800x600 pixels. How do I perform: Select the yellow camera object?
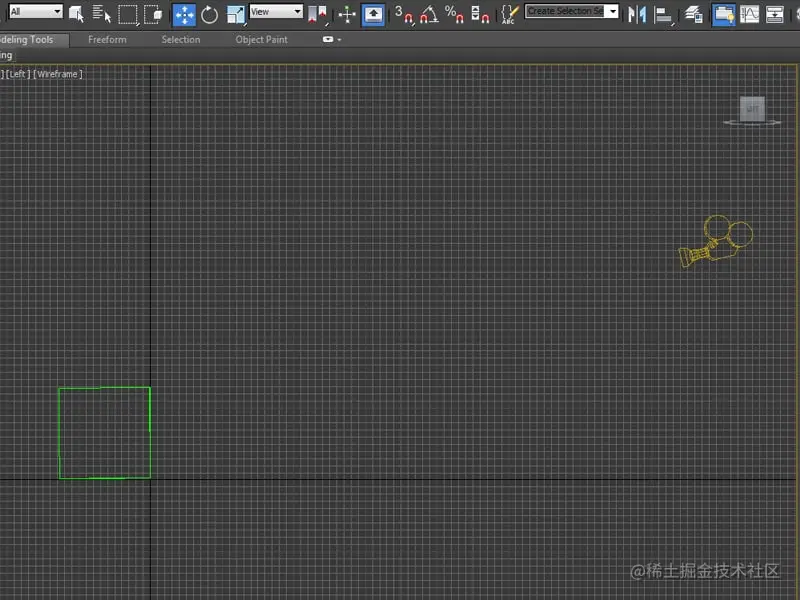point(716,241)
